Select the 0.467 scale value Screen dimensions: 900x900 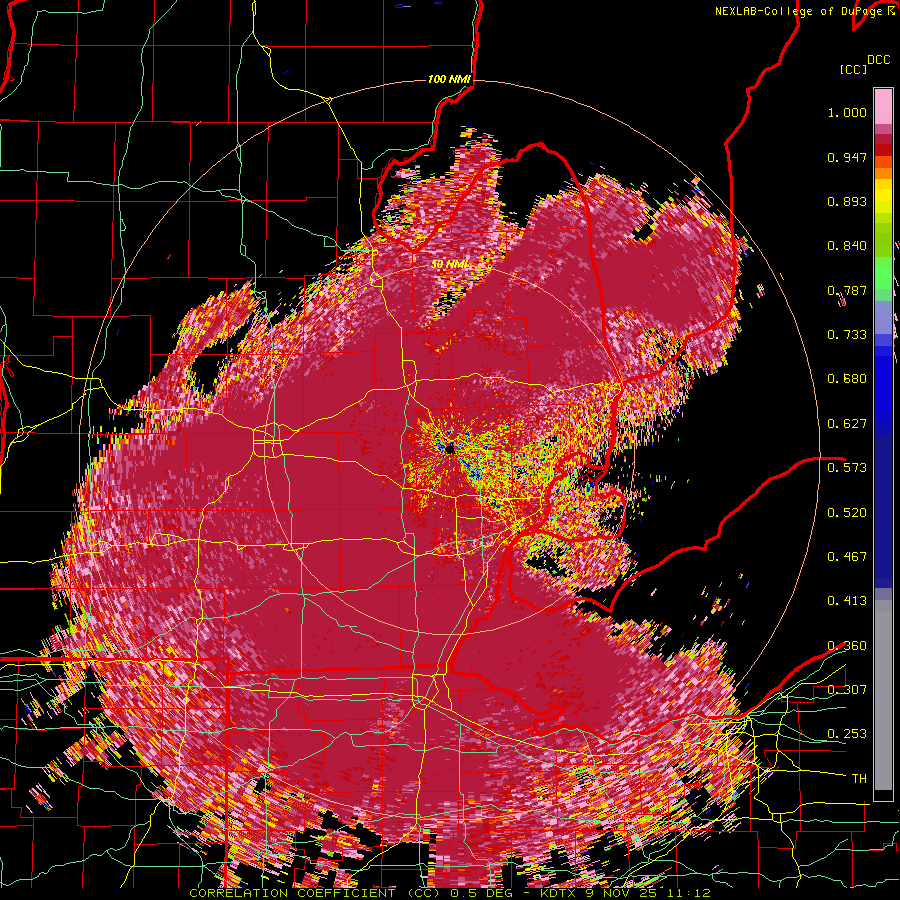847,556
